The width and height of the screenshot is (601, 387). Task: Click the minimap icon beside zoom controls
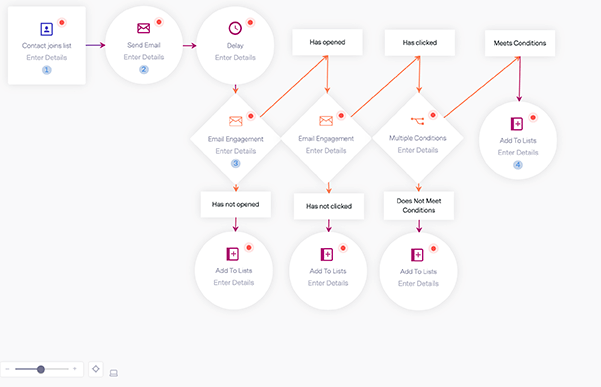click(113, 373)
